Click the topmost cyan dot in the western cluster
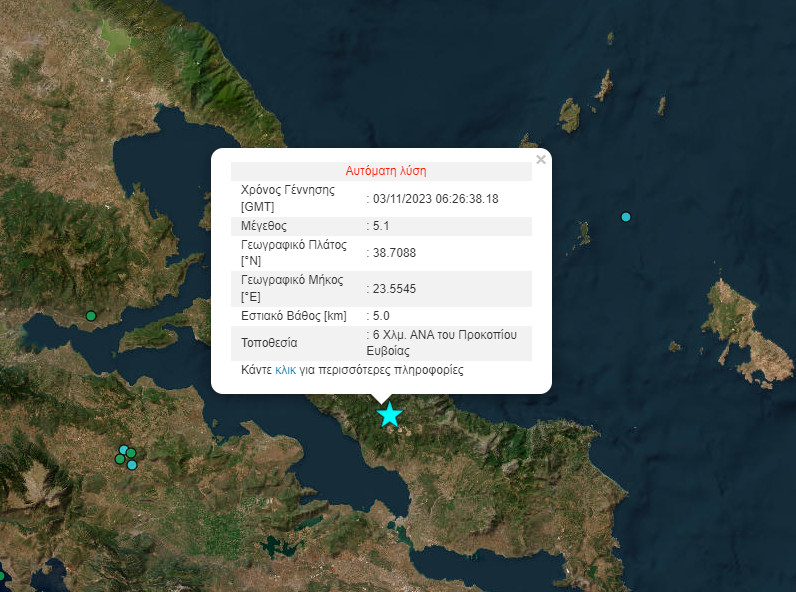The image size is (796, 592). pos(124,450)
